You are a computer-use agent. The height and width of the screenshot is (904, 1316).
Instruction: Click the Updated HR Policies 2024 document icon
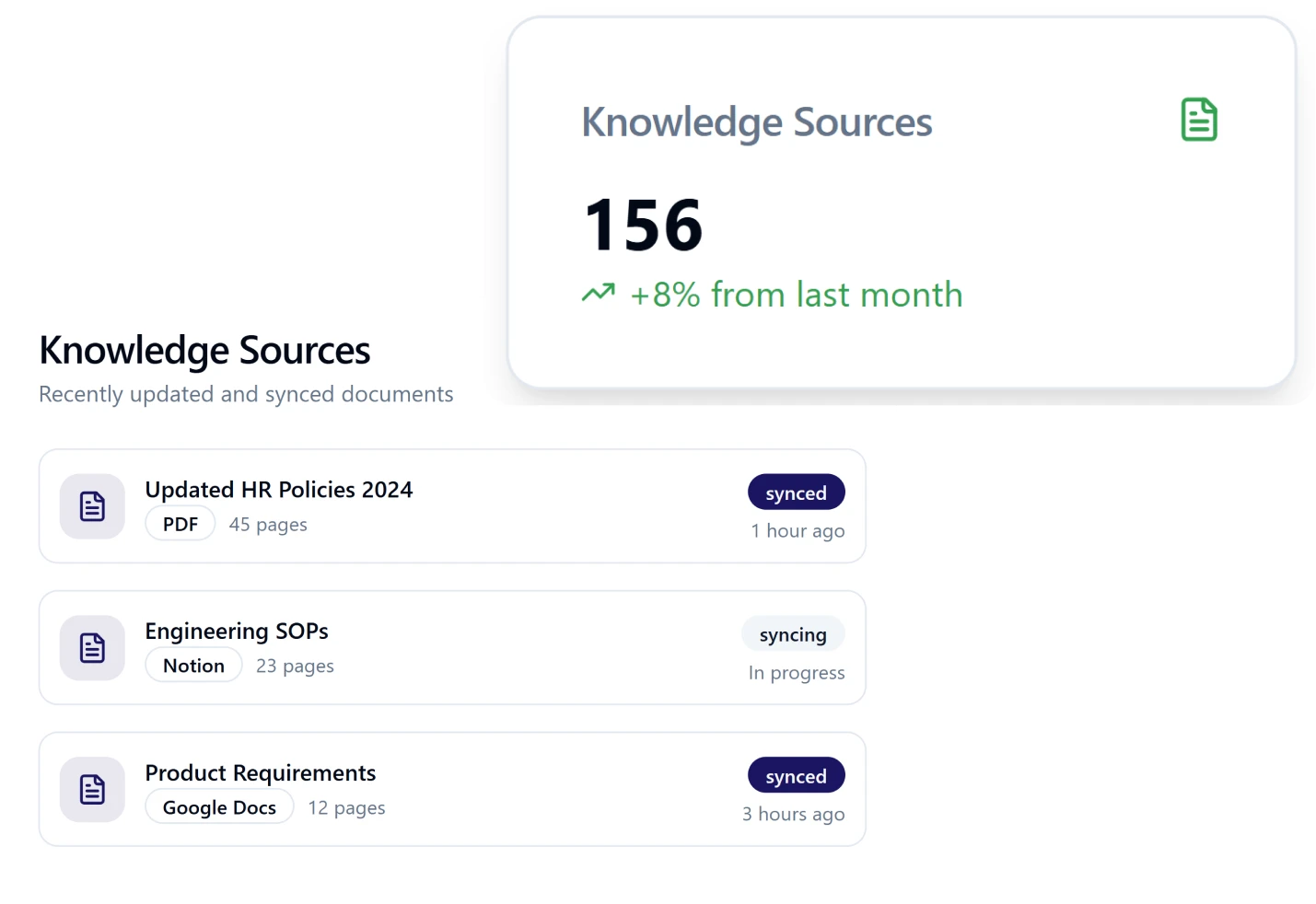click(91, 506)
